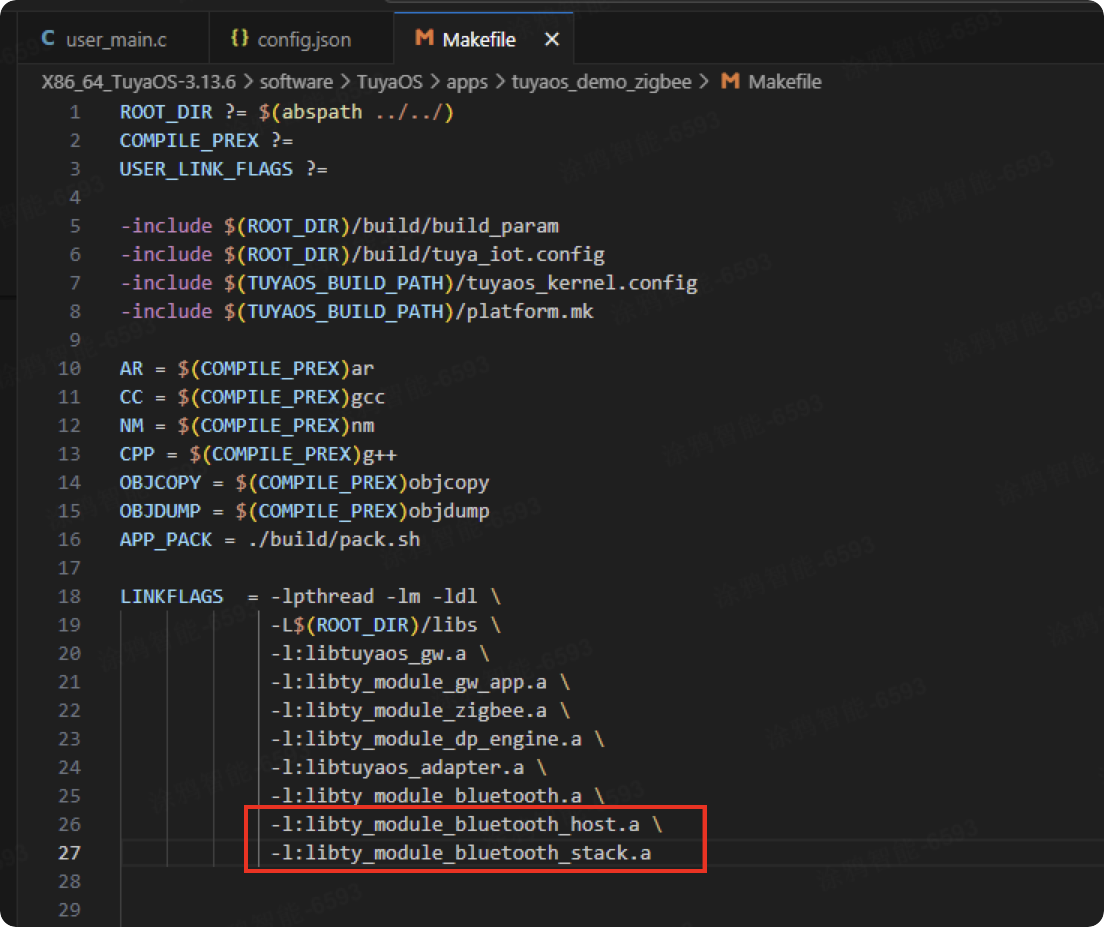1104x927 pixels.
Task: Click the -l:libty_module_bluetooth.a line
Action: [438, 796]
